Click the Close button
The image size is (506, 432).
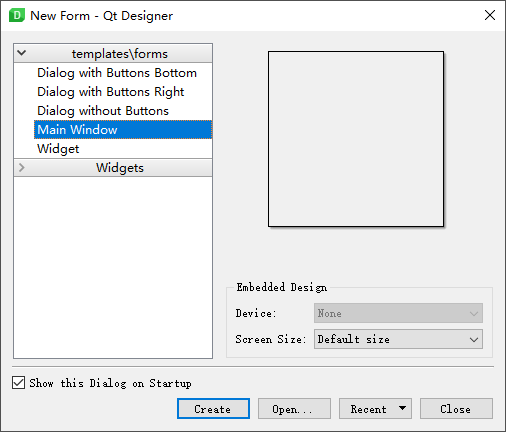456,409
